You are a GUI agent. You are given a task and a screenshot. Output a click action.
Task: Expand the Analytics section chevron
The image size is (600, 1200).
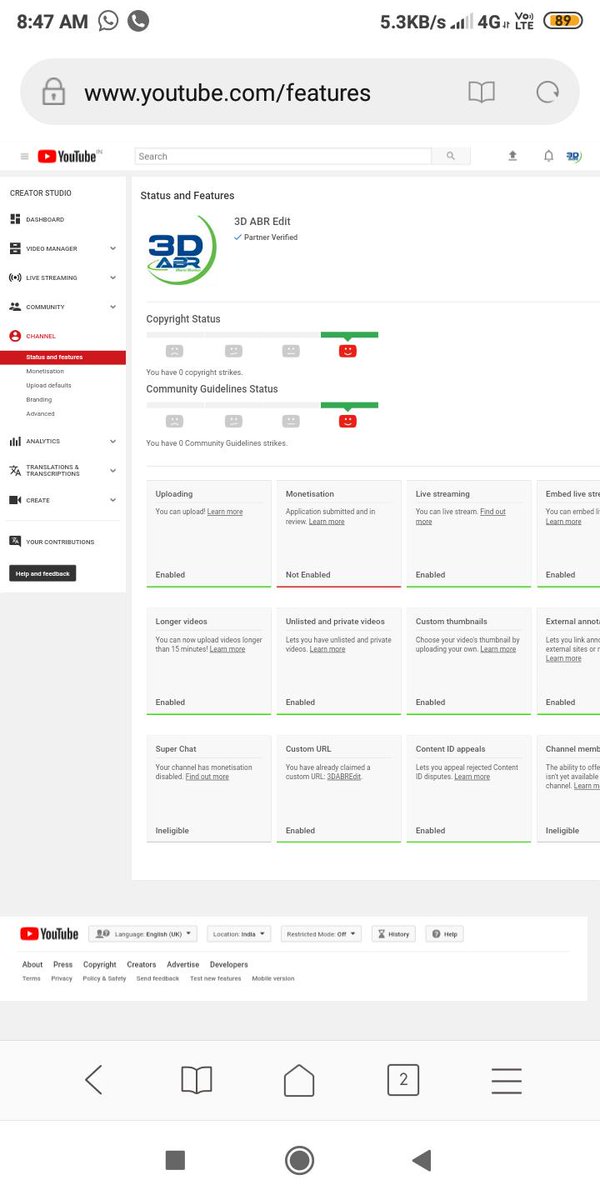click(x=113, y=441)
